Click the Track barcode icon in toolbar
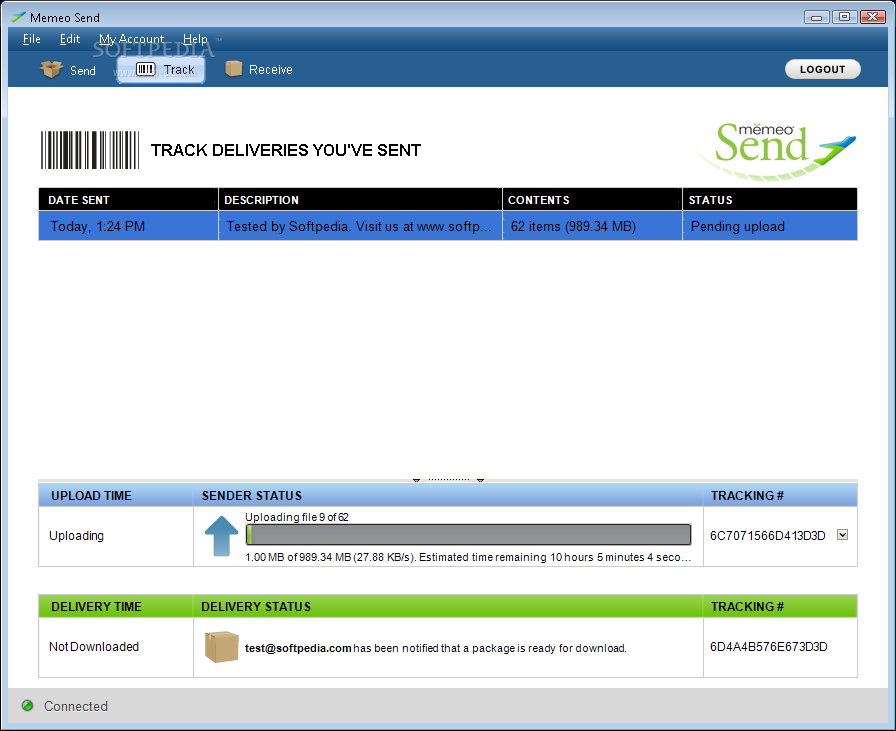The width and height of the screenshot is (896, 731). tap(145, 69)
